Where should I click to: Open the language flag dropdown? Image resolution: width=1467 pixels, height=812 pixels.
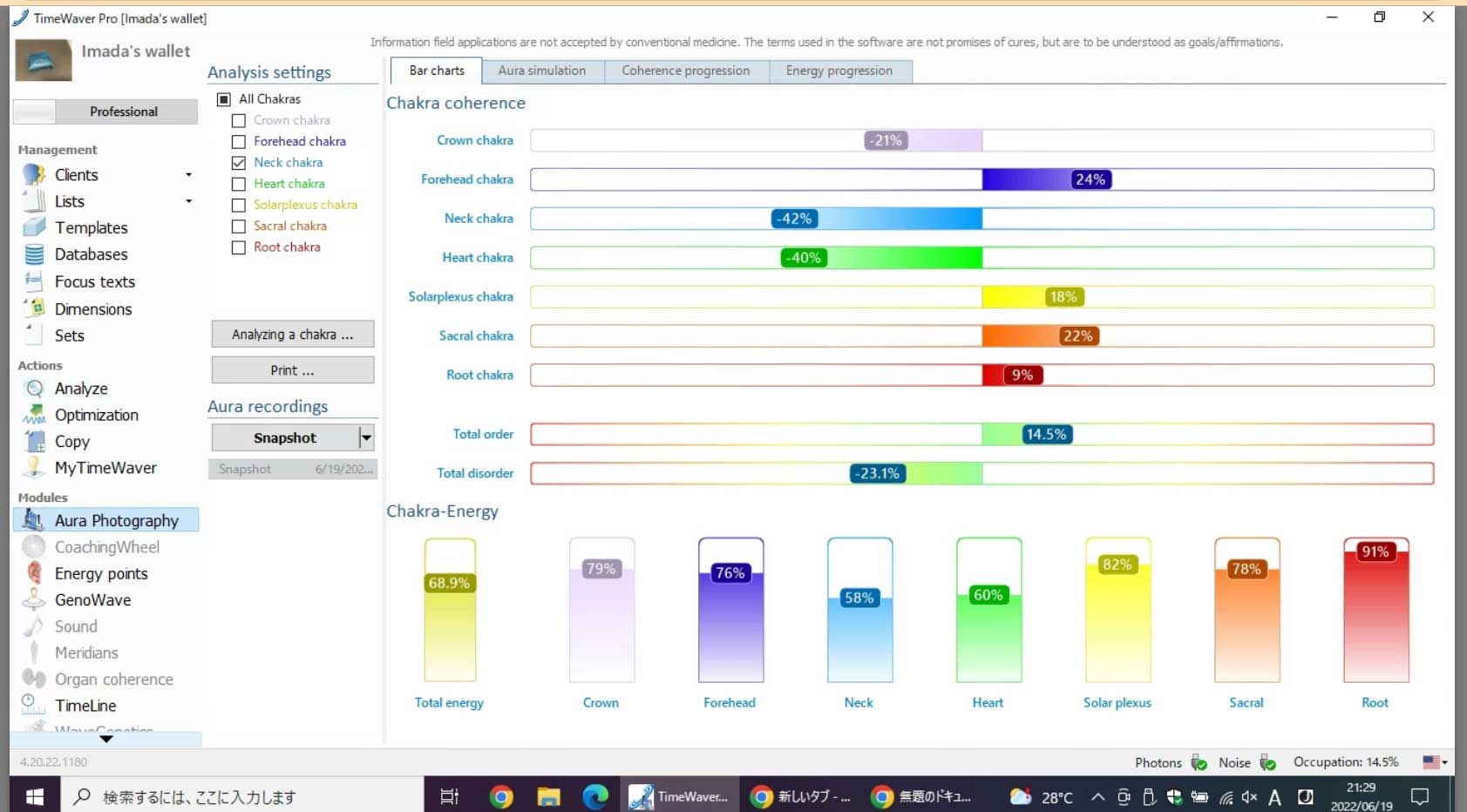coord(1436,762)
